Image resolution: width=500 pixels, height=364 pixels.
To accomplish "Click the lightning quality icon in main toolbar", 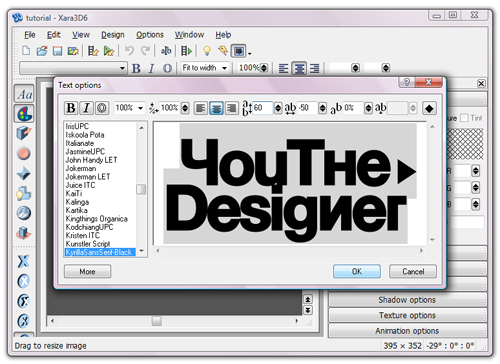I will (x=223, y=51).
